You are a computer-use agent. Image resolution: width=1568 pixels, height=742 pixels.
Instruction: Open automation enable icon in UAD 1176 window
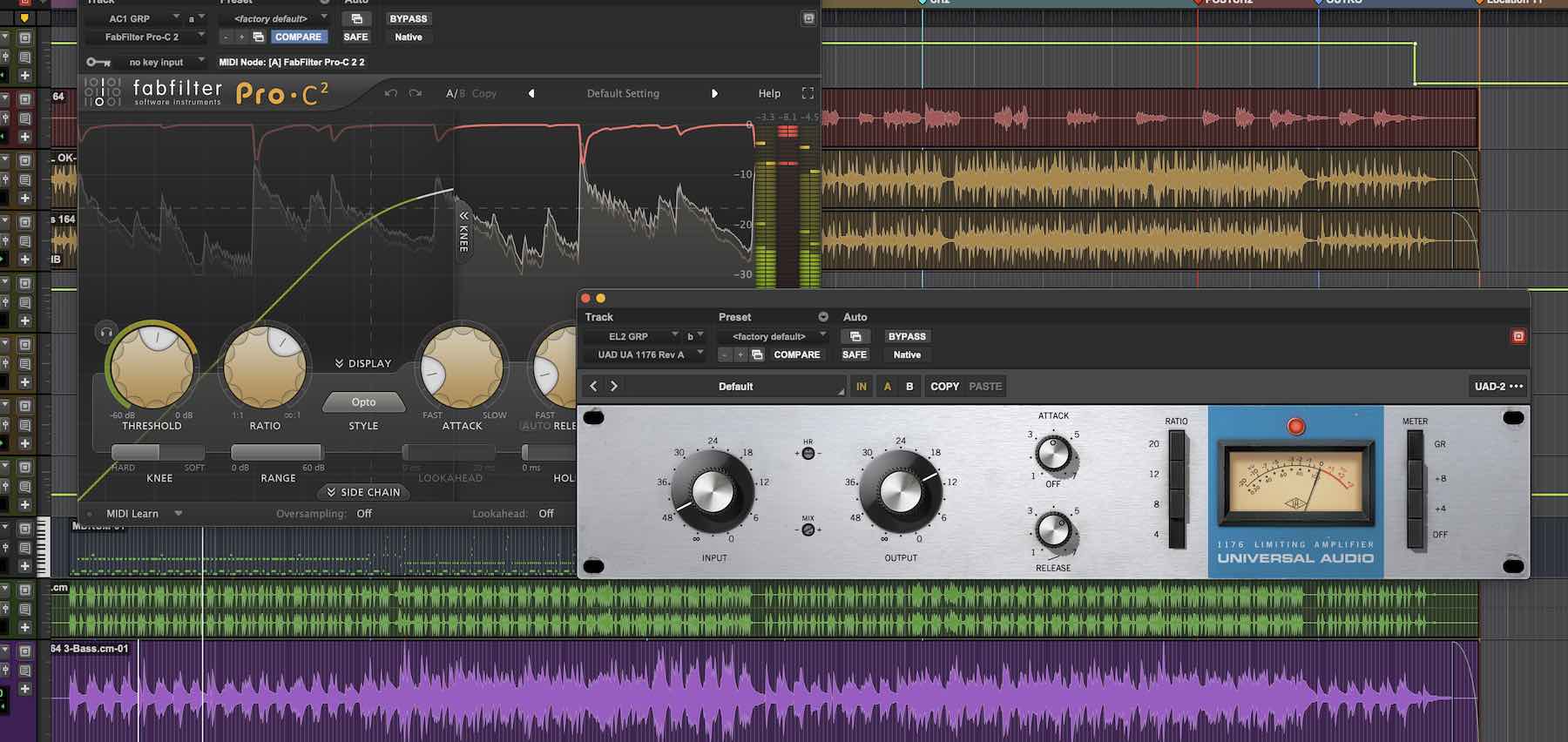click(855, 336)
